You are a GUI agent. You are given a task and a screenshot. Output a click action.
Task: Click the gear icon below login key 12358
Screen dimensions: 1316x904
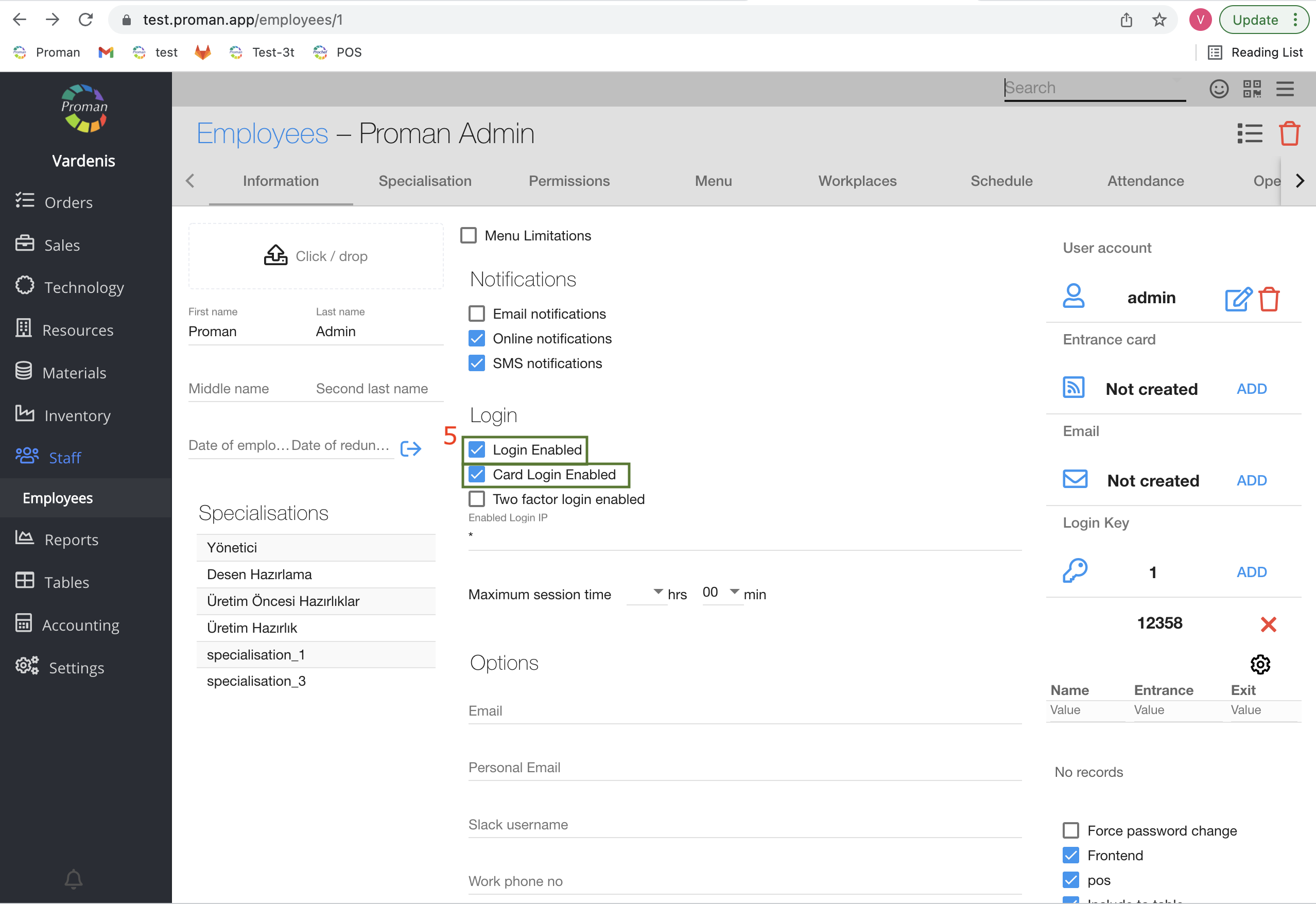(x=1259, y=665)
